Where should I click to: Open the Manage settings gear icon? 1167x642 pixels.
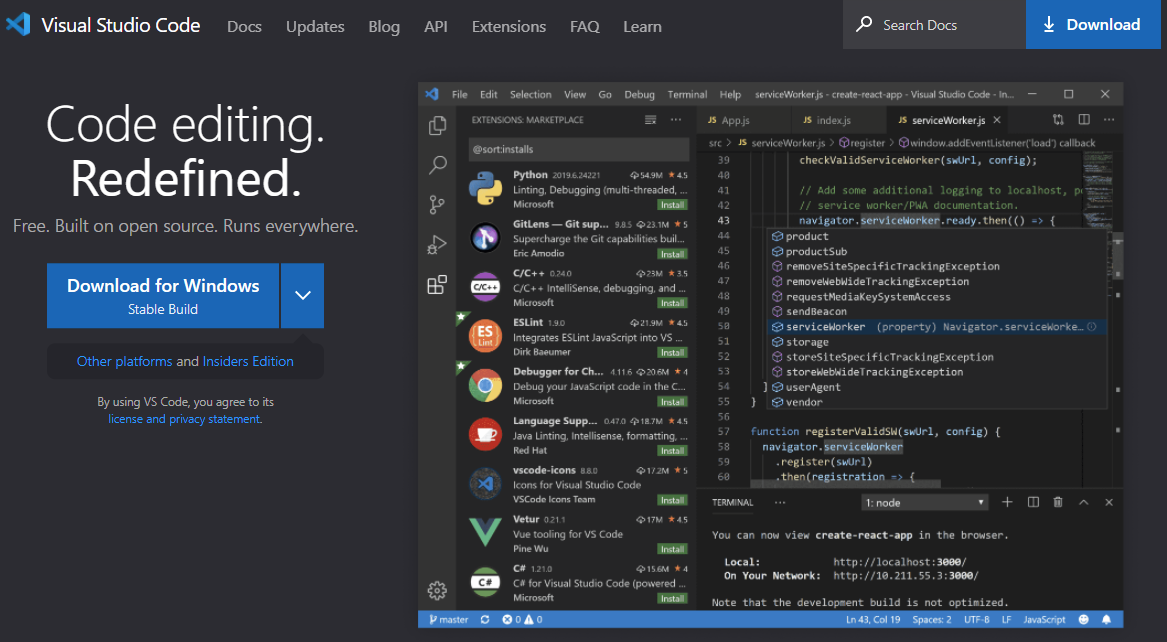[437, 590]
